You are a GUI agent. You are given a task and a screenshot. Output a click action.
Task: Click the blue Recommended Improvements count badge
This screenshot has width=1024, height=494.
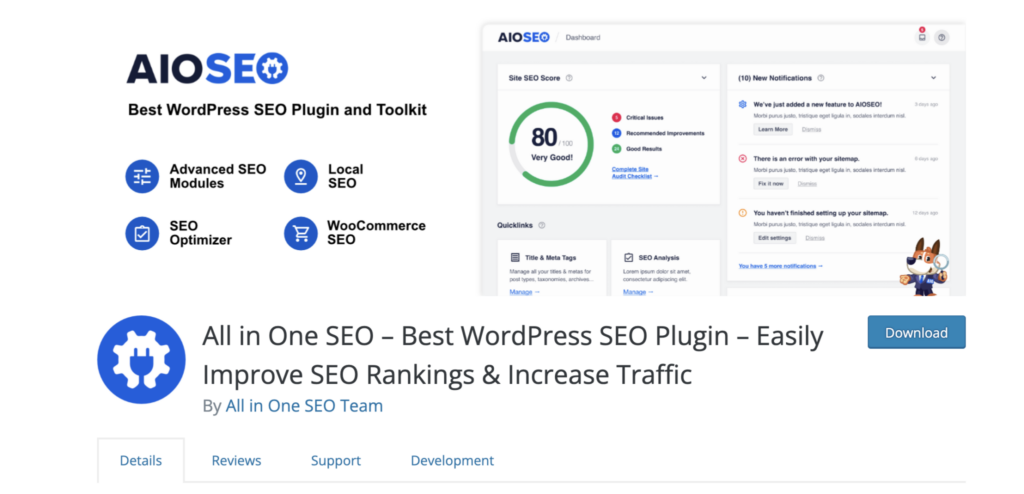pos(616,133)
